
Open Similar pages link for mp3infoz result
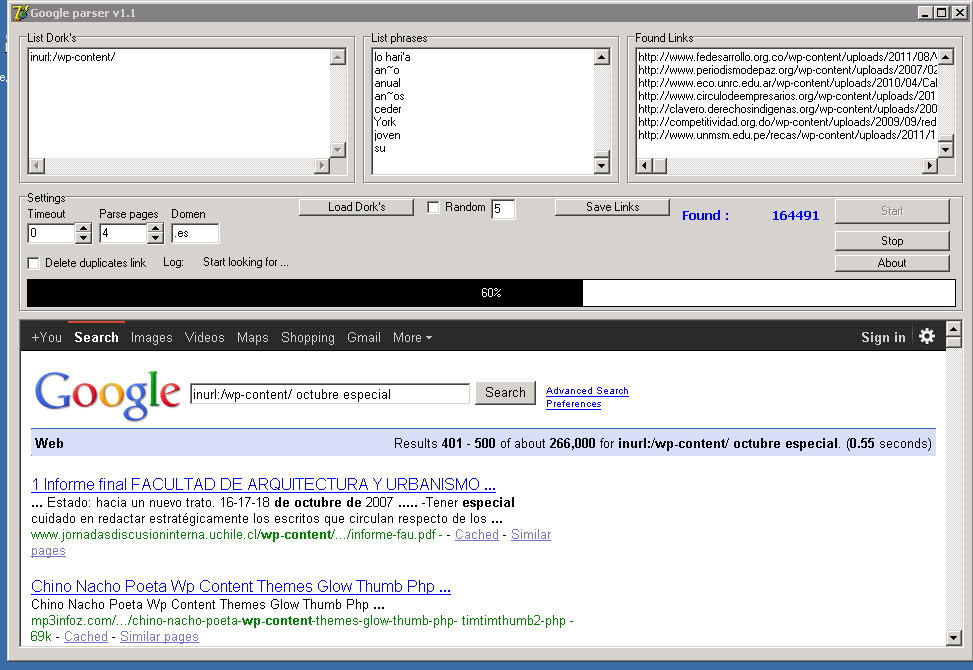[x=159, y=636]
